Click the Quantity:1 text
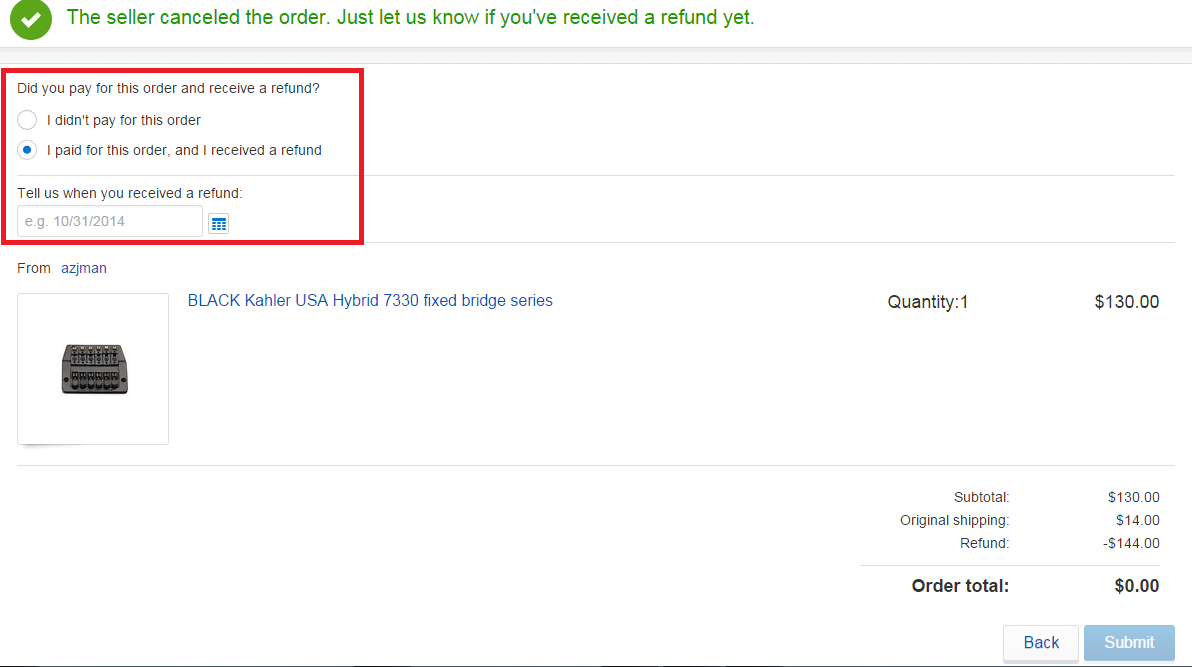Viewport: 1192px width, 667px height. click(927, 302)
